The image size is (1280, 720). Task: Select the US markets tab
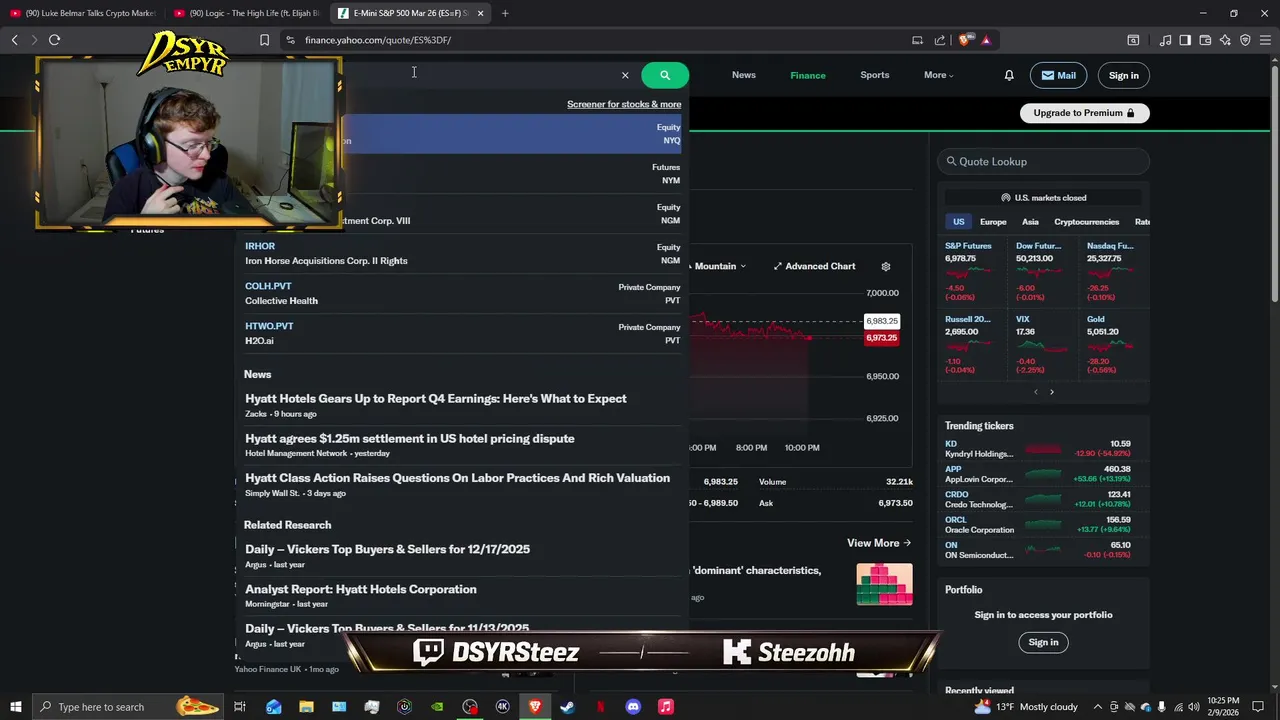click(x=958, y=222)
